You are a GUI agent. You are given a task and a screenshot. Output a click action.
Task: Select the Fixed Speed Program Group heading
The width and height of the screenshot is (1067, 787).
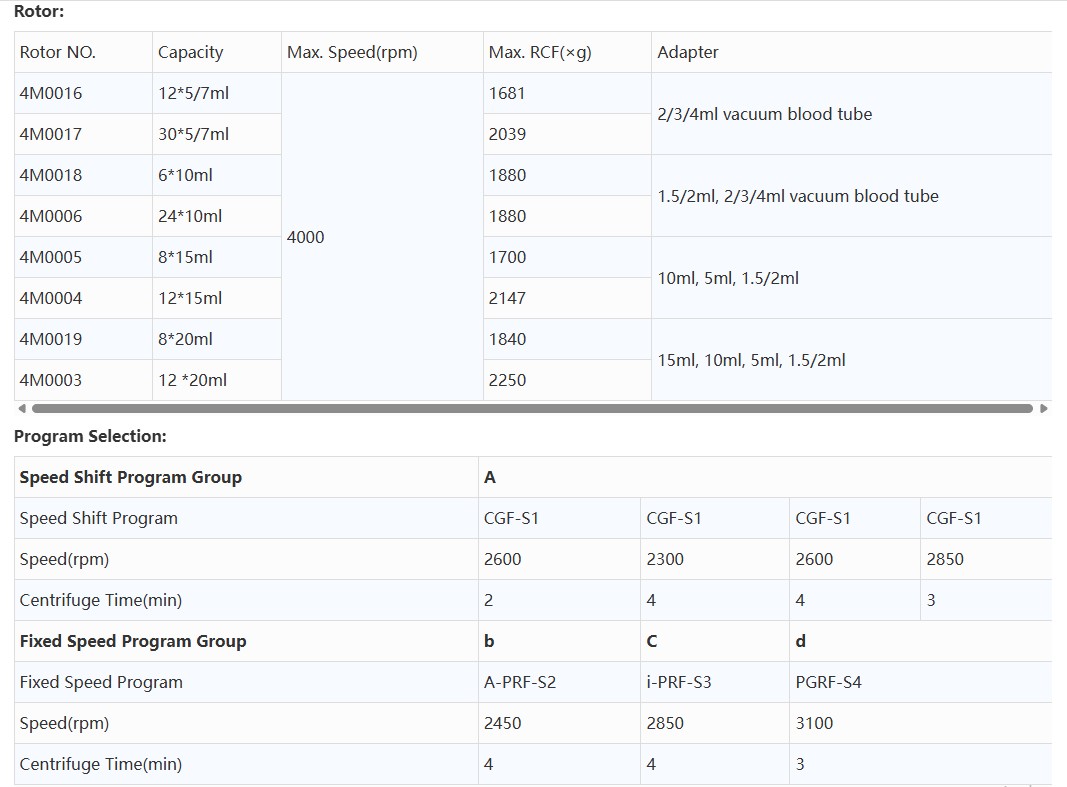(x=133, y=641)
